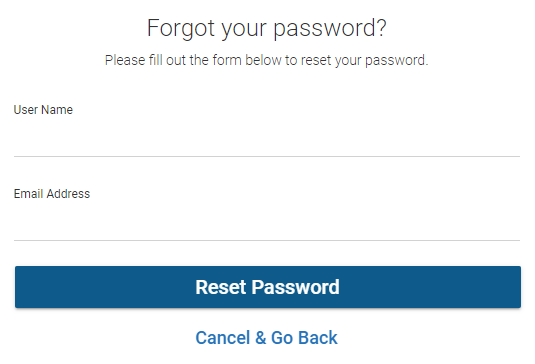The height and width of the screenshot is (364, 535).
Task: Click the "Please fill out the form" instruction text
Action: pos(266,60)
